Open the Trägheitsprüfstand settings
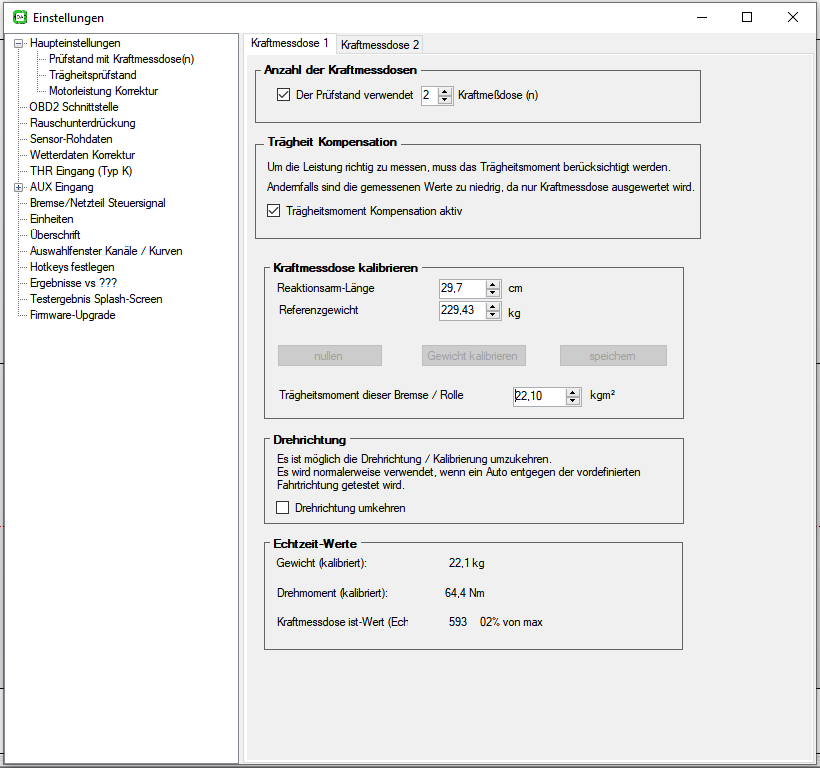Viewport: 820px width, 768px height. point(93,75)
